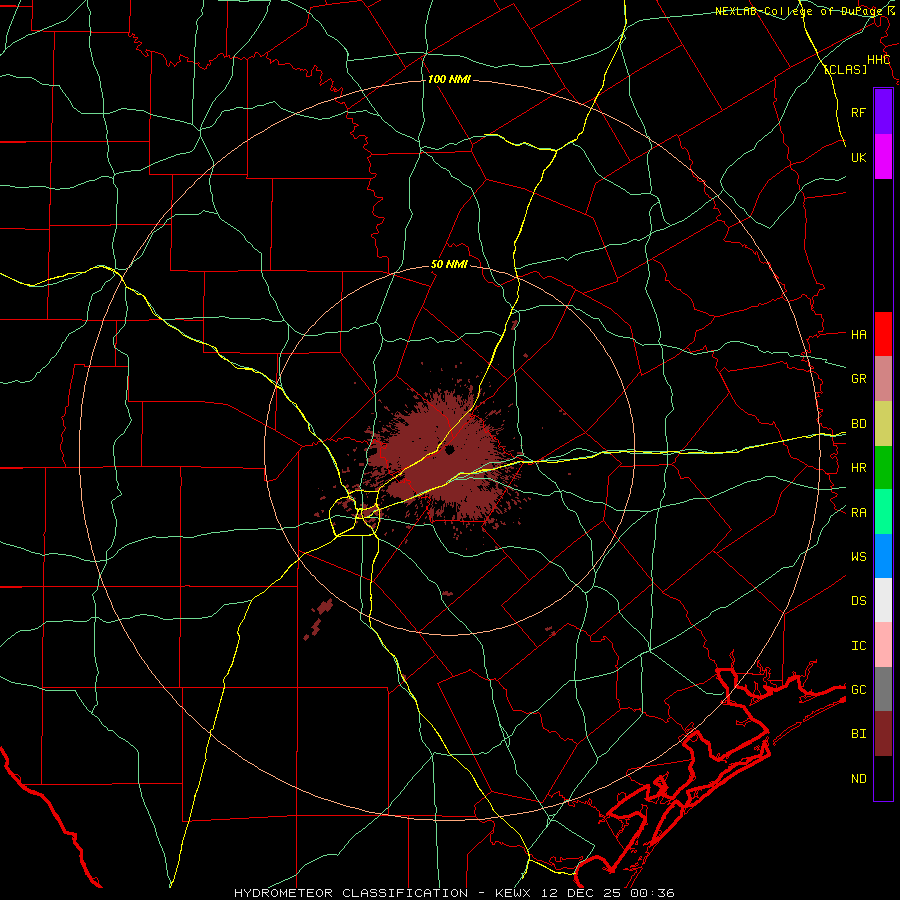This screenshot has height=900, width=900.
Task: Click the BD legend label
Action: pyautogui.click(x=858, y=424)
